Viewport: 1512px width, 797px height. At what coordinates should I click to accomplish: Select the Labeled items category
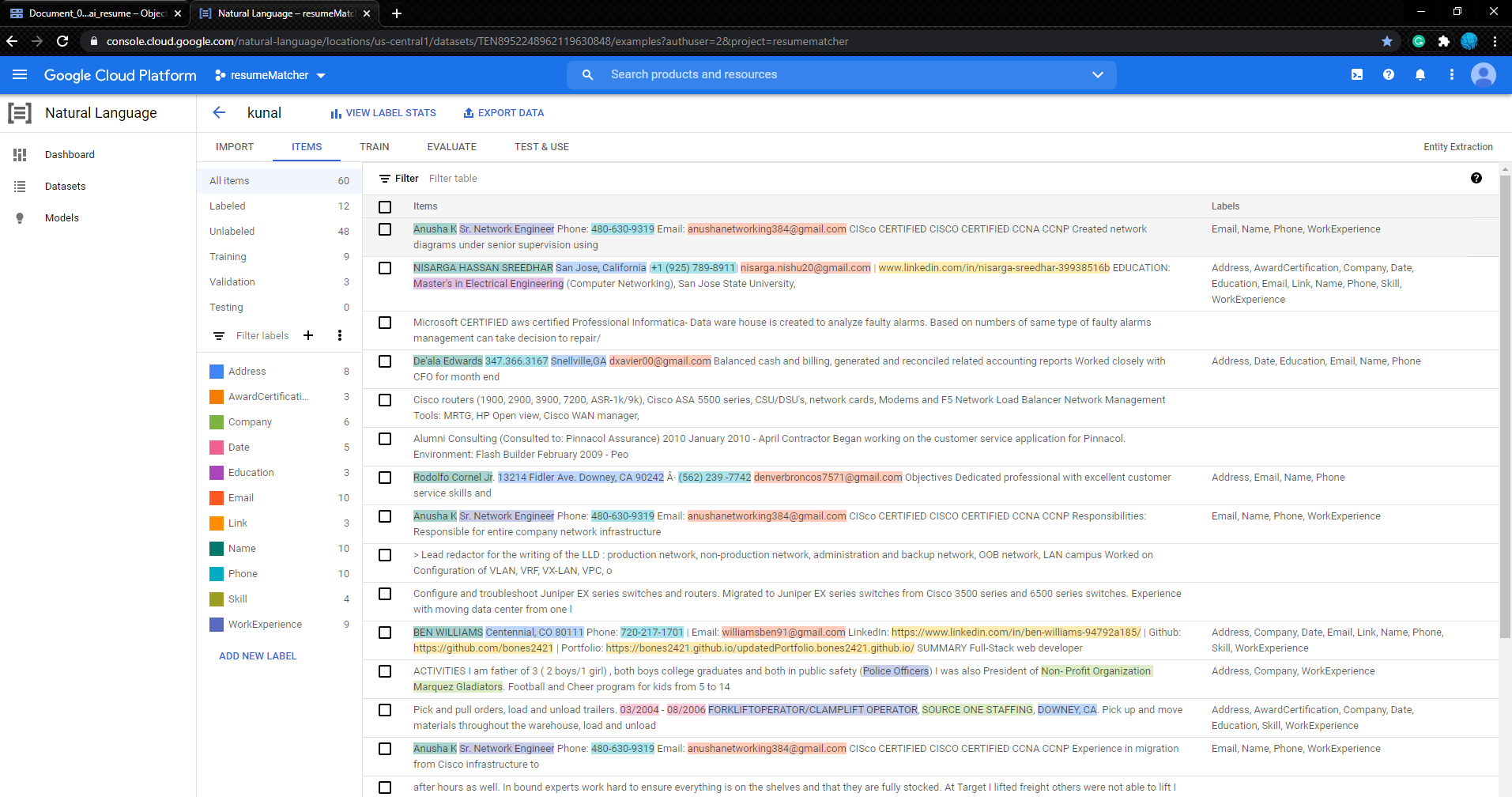coord(279,206)
